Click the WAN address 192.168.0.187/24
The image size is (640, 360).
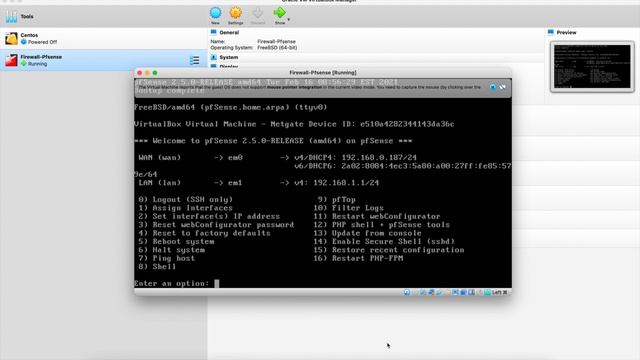coord(379,157)
